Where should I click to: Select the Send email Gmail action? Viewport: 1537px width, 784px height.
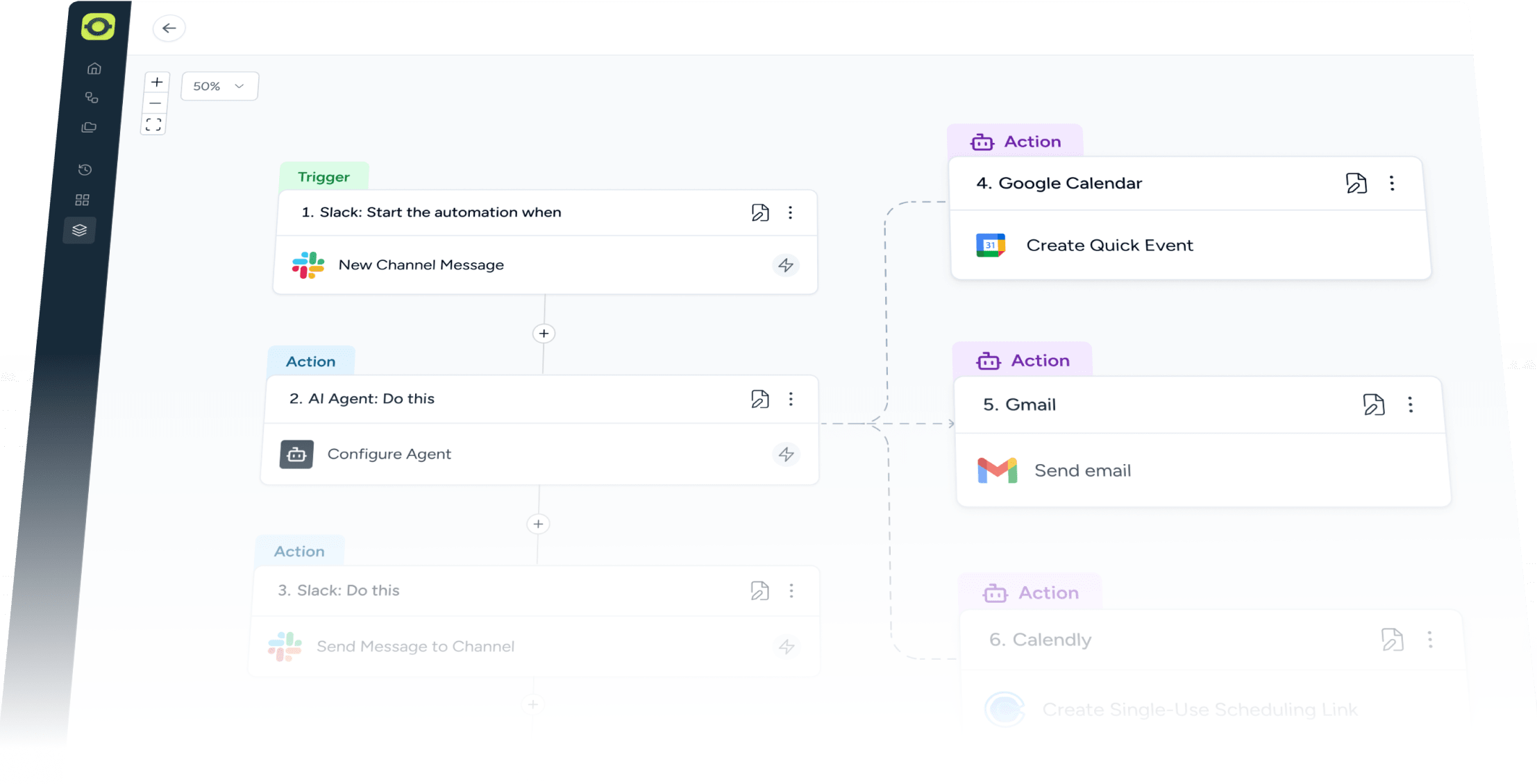pyautogui.click(x=1082, y=470)
